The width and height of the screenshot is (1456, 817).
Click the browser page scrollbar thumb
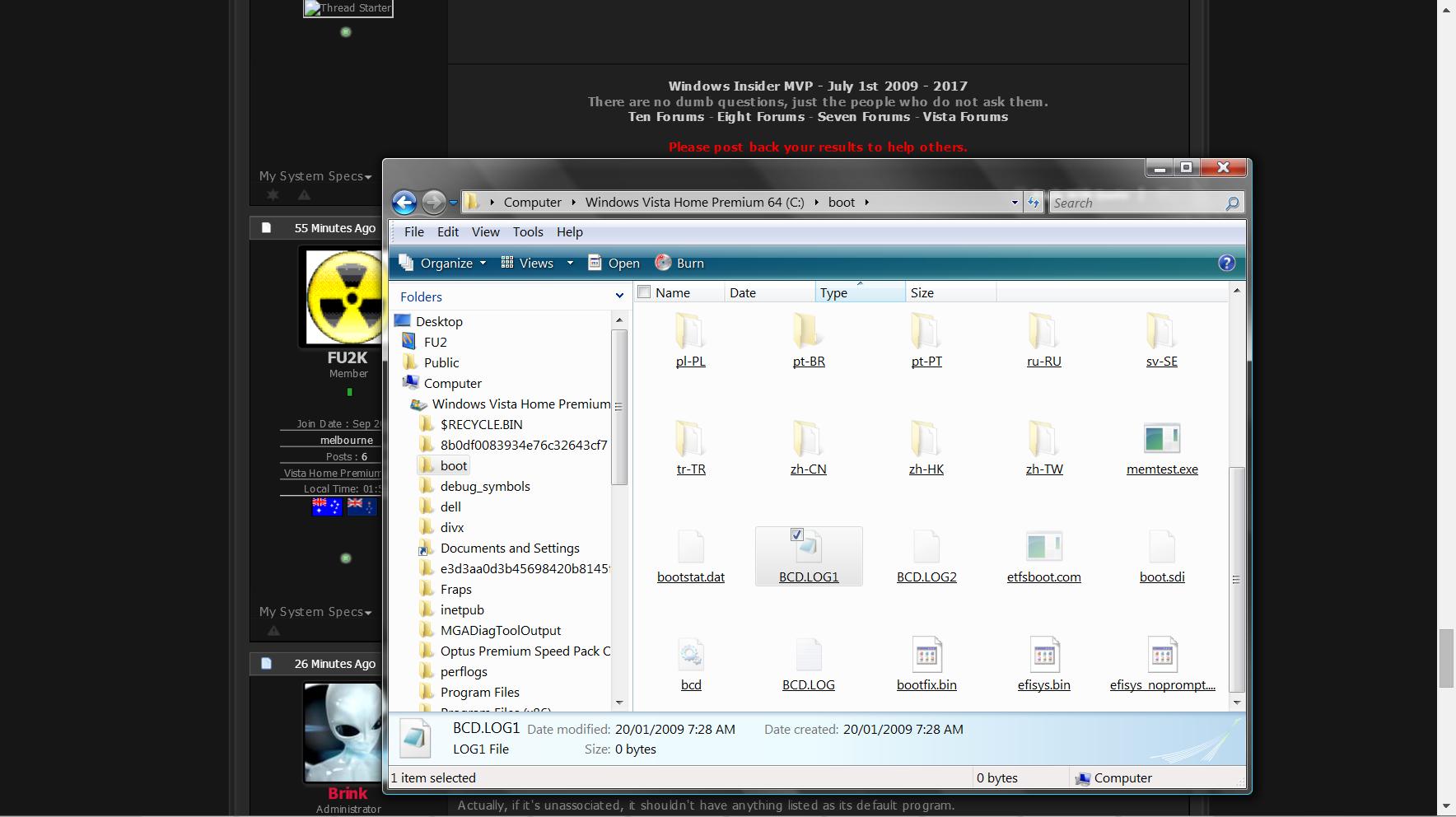click(1446, 658)
